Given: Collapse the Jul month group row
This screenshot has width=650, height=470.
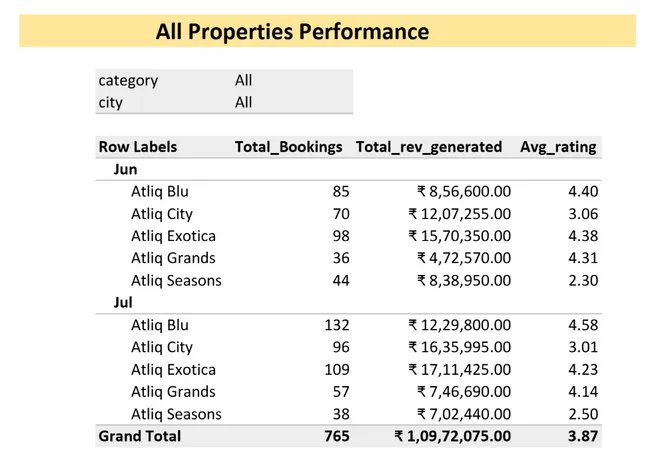Looking at the screenshot, I should point(124,301).
